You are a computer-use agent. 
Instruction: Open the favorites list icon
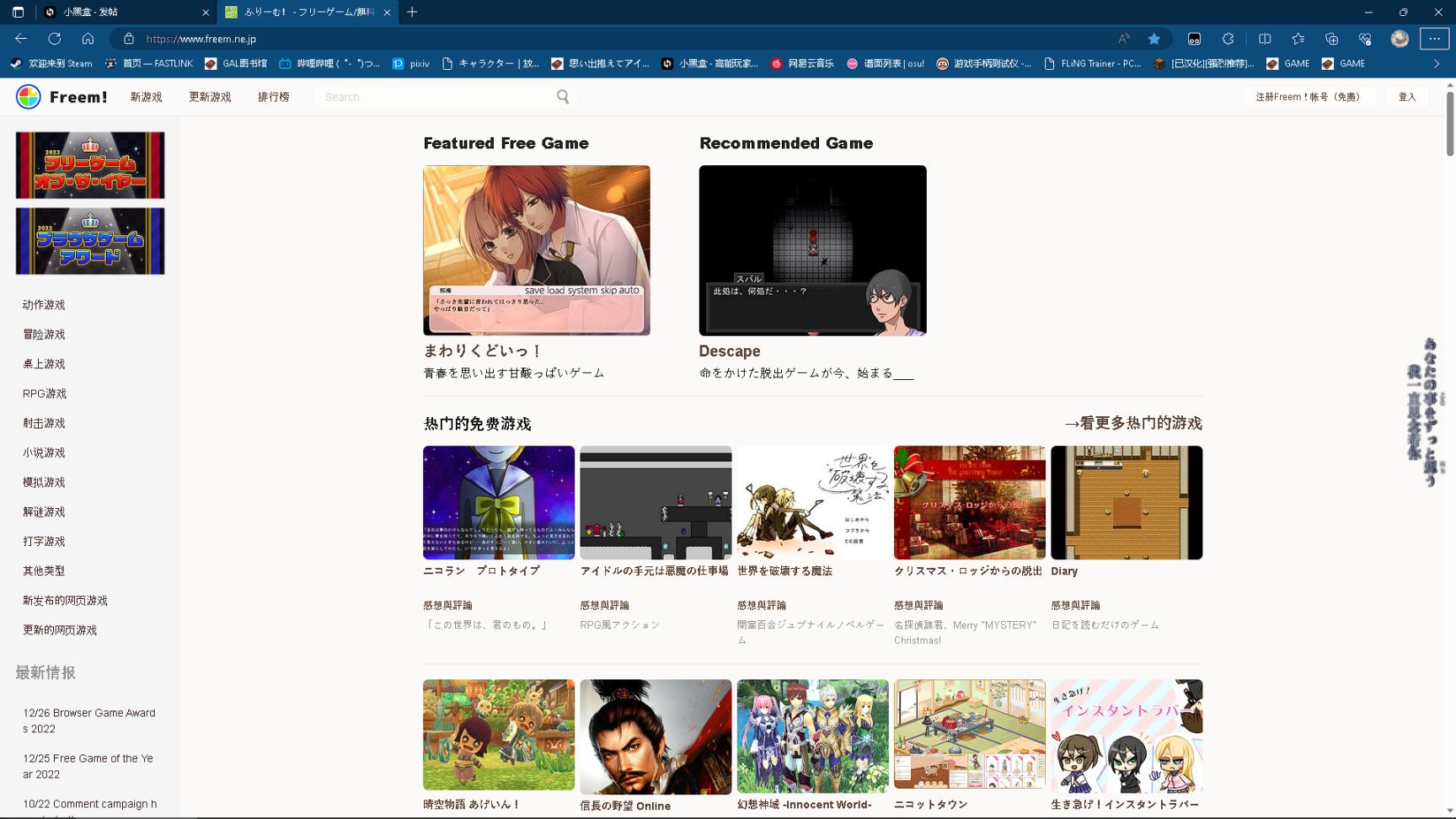point(1298,39)
